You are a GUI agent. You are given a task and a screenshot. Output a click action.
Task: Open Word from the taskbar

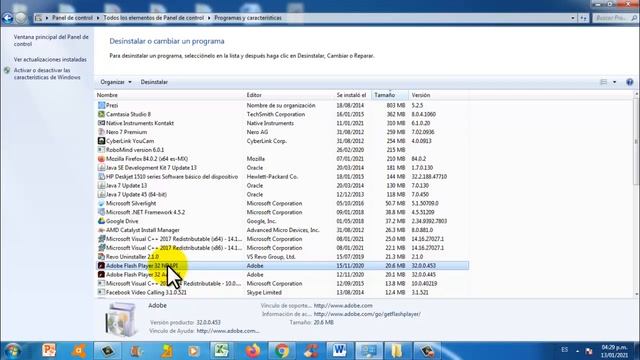point(339,351)
